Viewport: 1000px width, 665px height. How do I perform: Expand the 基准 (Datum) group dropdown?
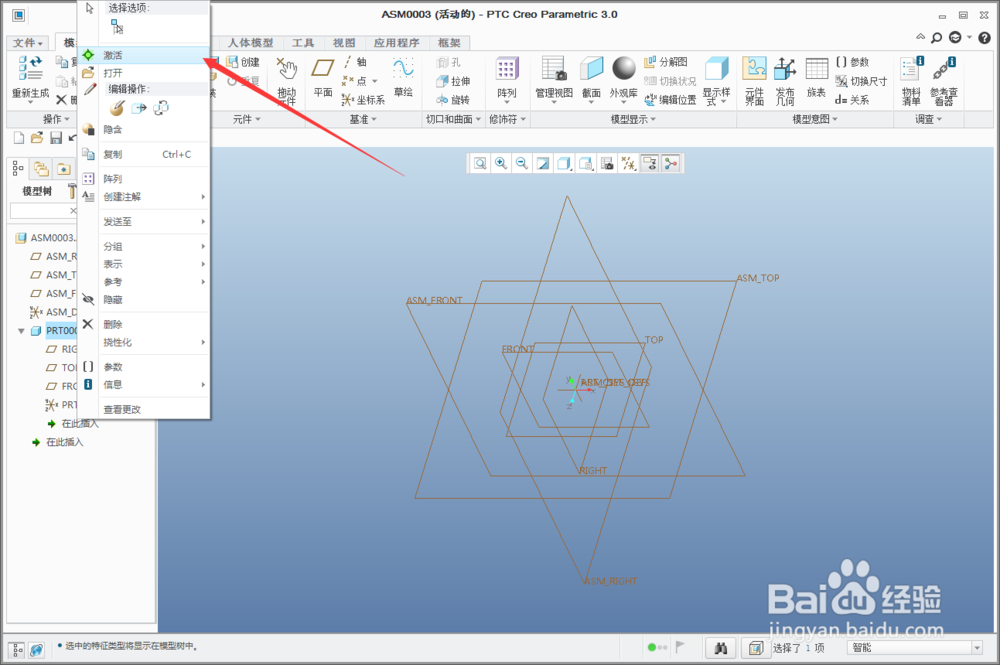pos(363,119)
